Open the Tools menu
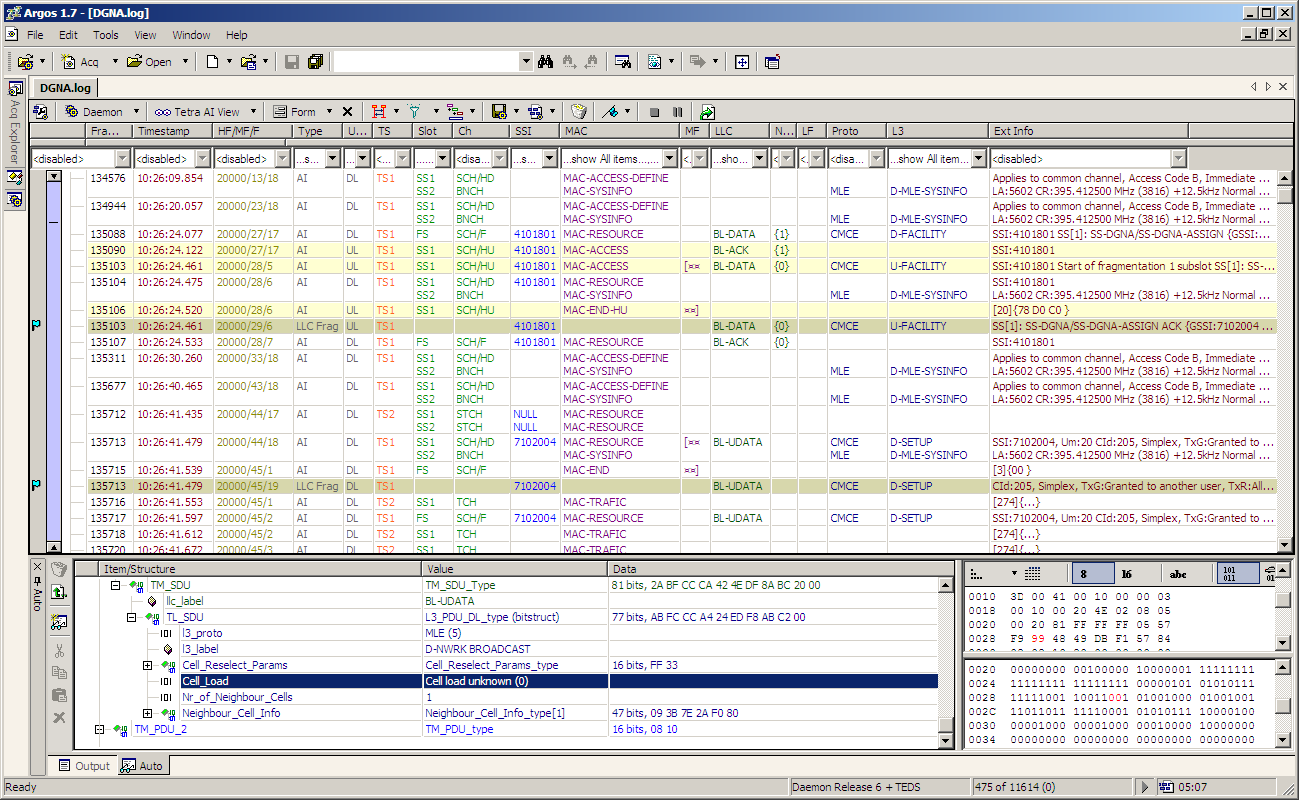This screenshot has height=800, width=1299. [106, 35]
